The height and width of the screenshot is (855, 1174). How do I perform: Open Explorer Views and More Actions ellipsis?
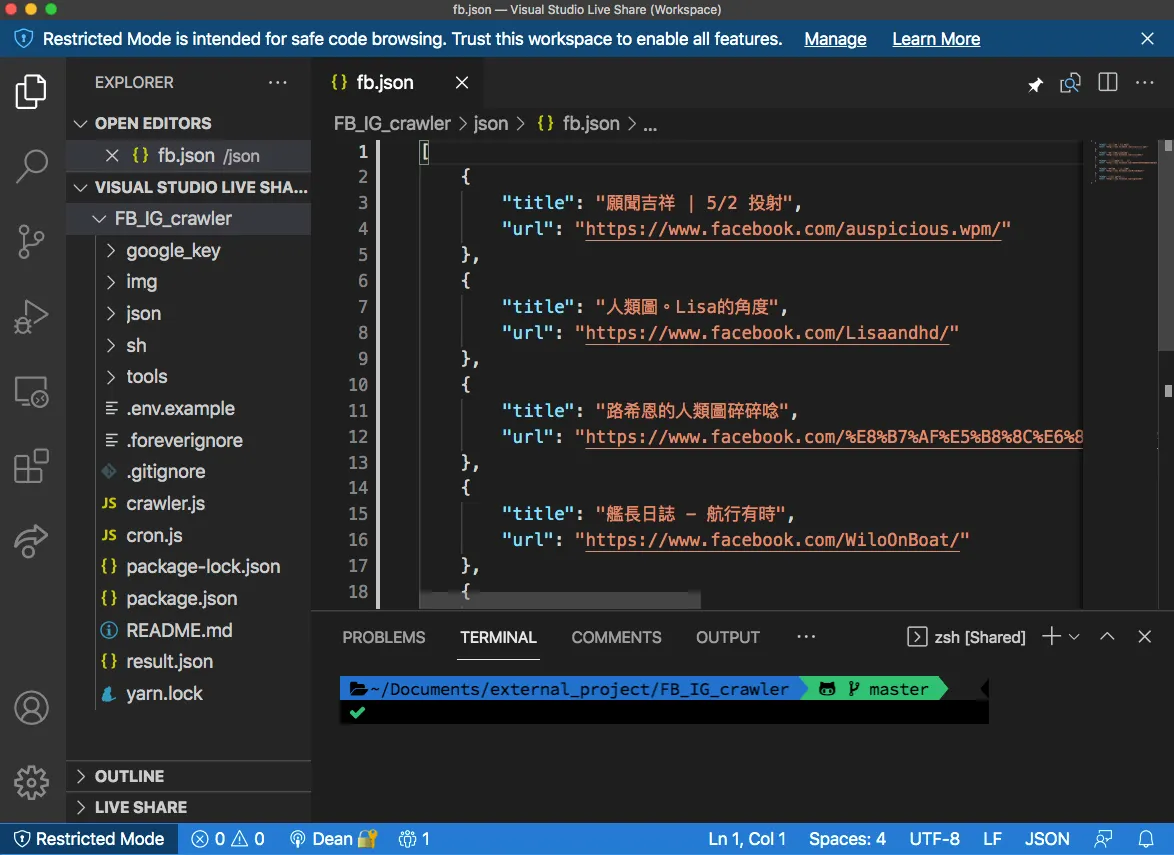click(x=278, y=82)
